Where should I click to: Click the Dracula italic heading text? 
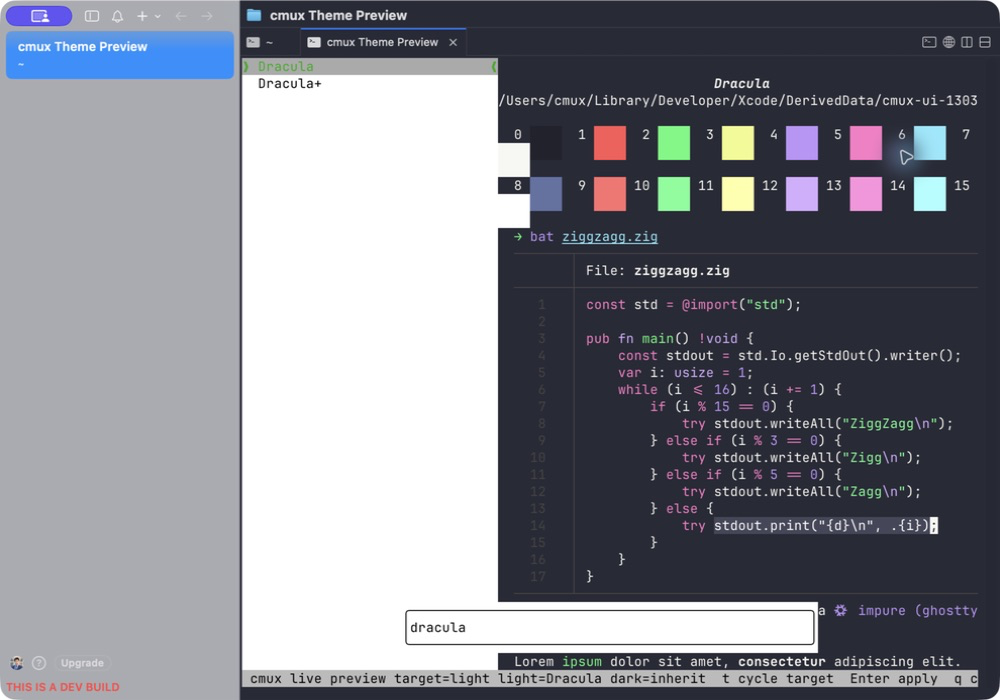point(741,84)
